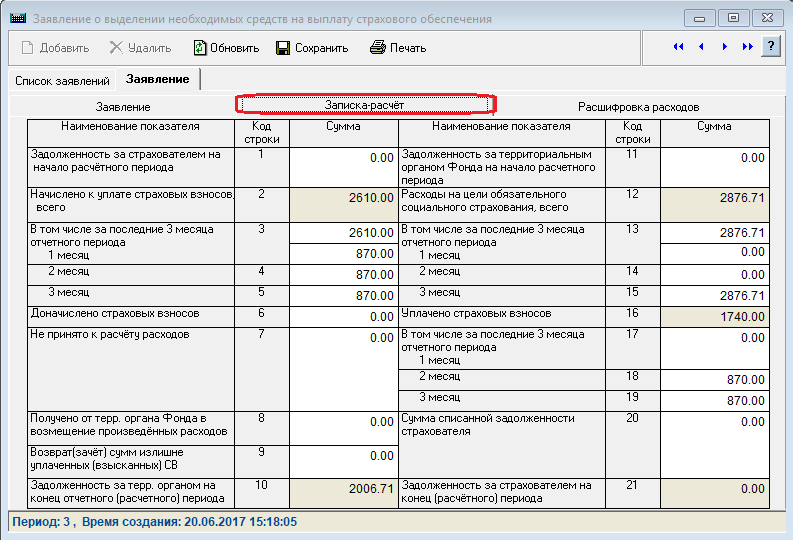Click the Обновить button label

[x=235, y=48]
